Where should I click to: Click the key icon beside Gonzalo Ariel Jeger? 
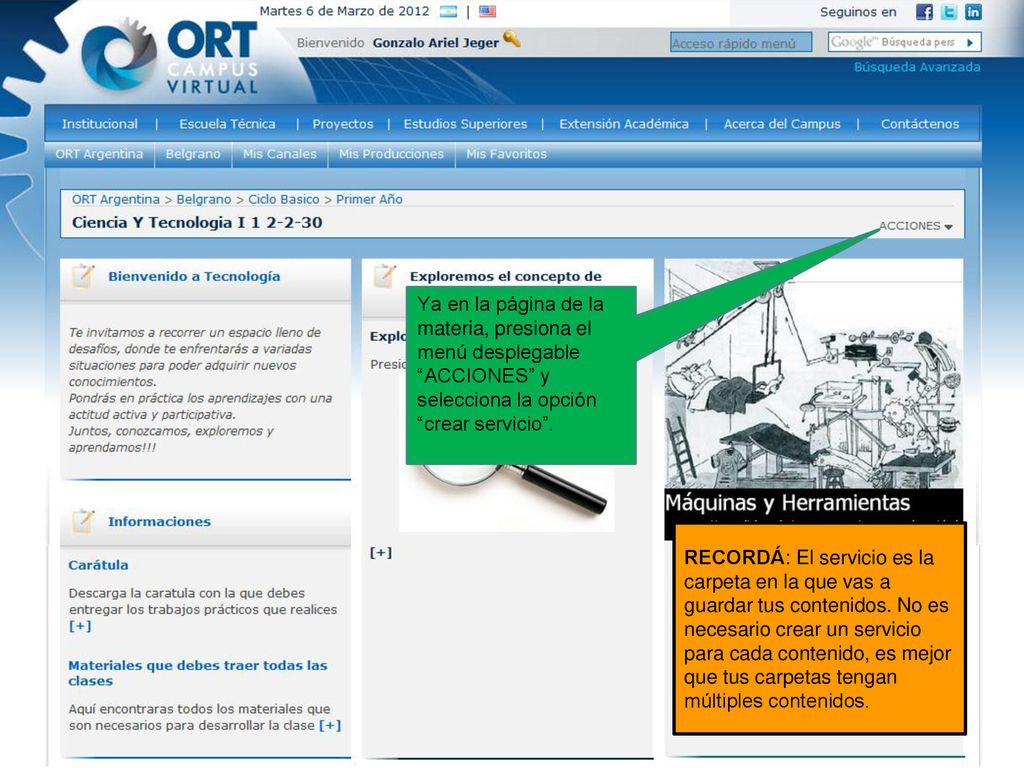(512, 39)
